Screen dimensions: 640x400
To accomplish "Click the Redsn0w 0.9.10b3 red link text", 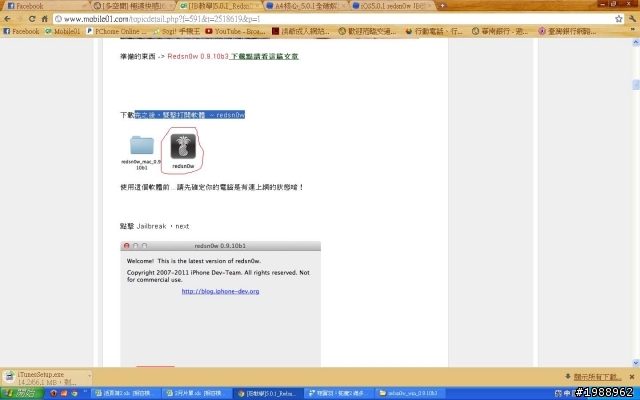I will (x=198, y=56).
